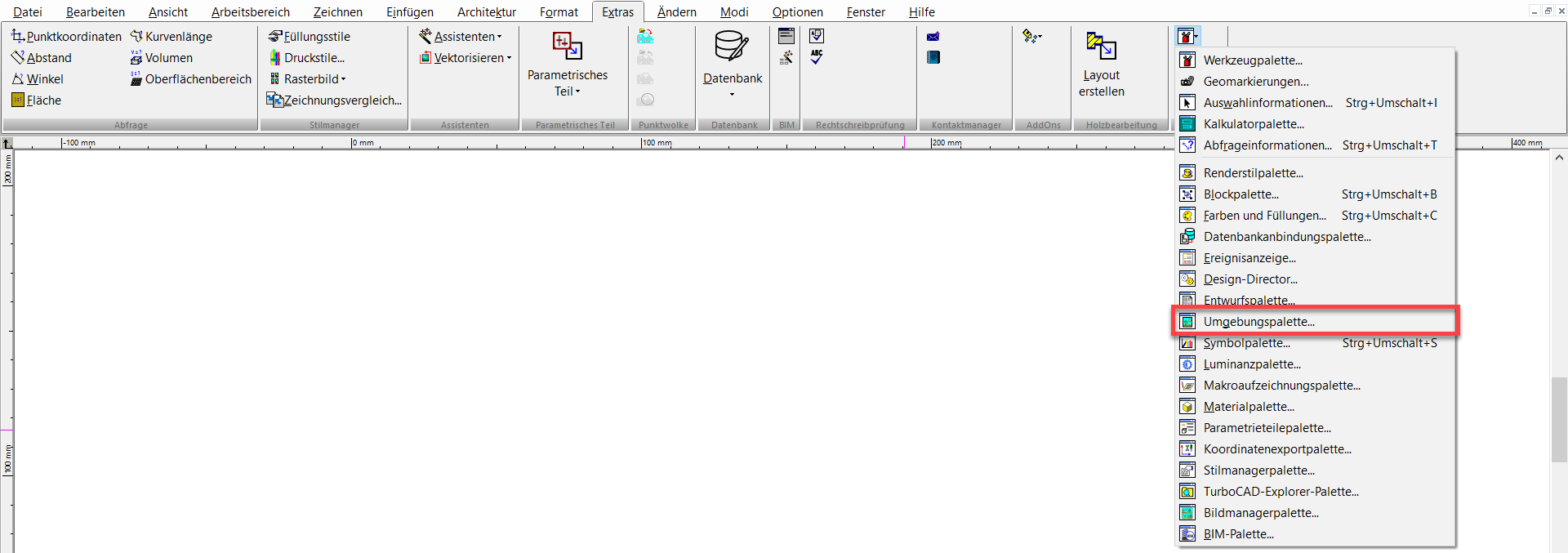Viewport: 1568px width, 553px height.
Task: Choose Ereignisanzeige... in the menu
Action: tap(1315, 258)
